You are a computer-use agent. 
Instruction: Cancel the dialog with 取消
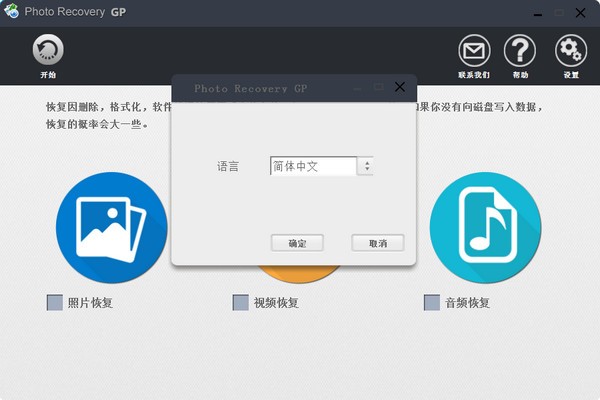point(378,243)
